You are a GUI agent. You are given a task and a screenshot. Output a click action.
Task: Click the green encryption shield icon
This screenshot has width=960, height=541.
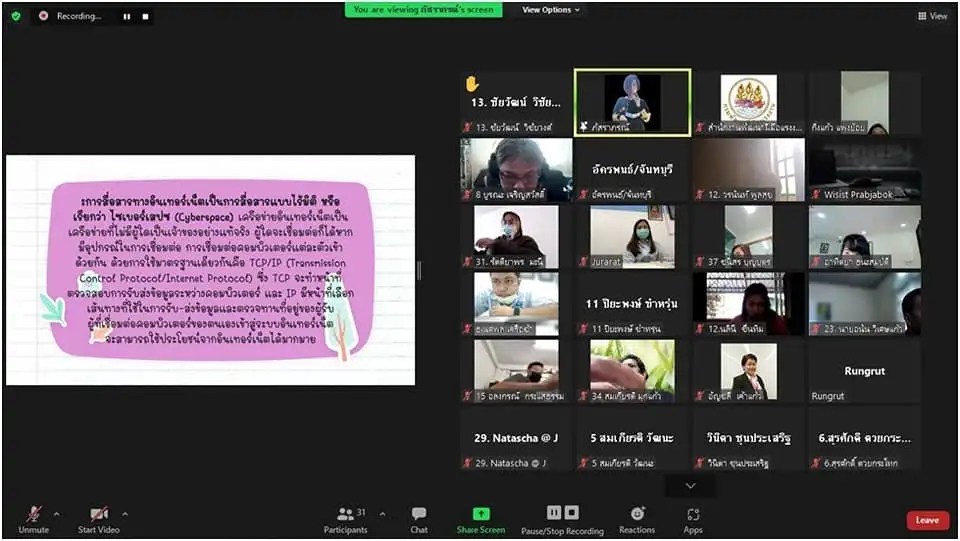point(15,16)
